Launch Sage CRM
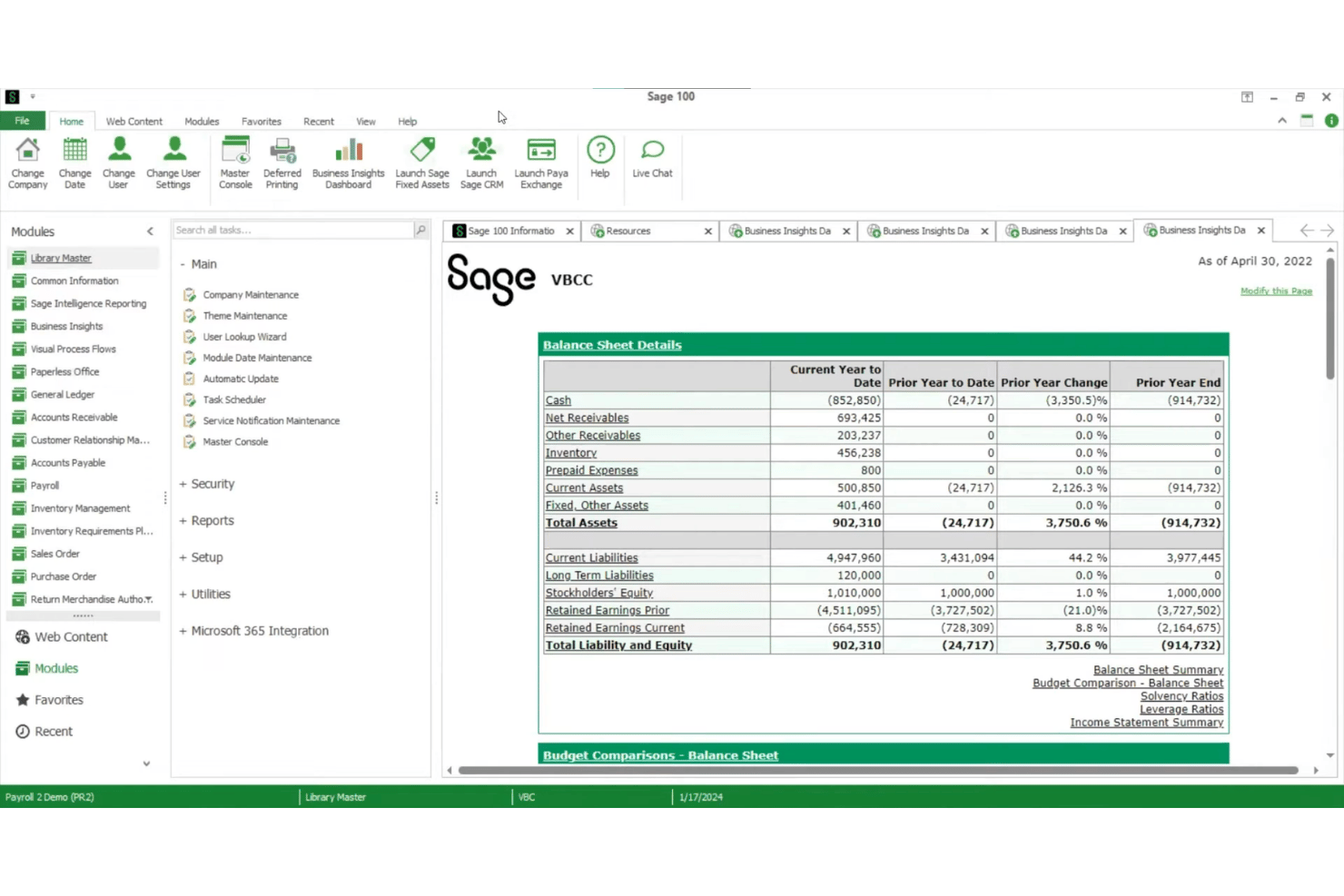 pos(481,162)
